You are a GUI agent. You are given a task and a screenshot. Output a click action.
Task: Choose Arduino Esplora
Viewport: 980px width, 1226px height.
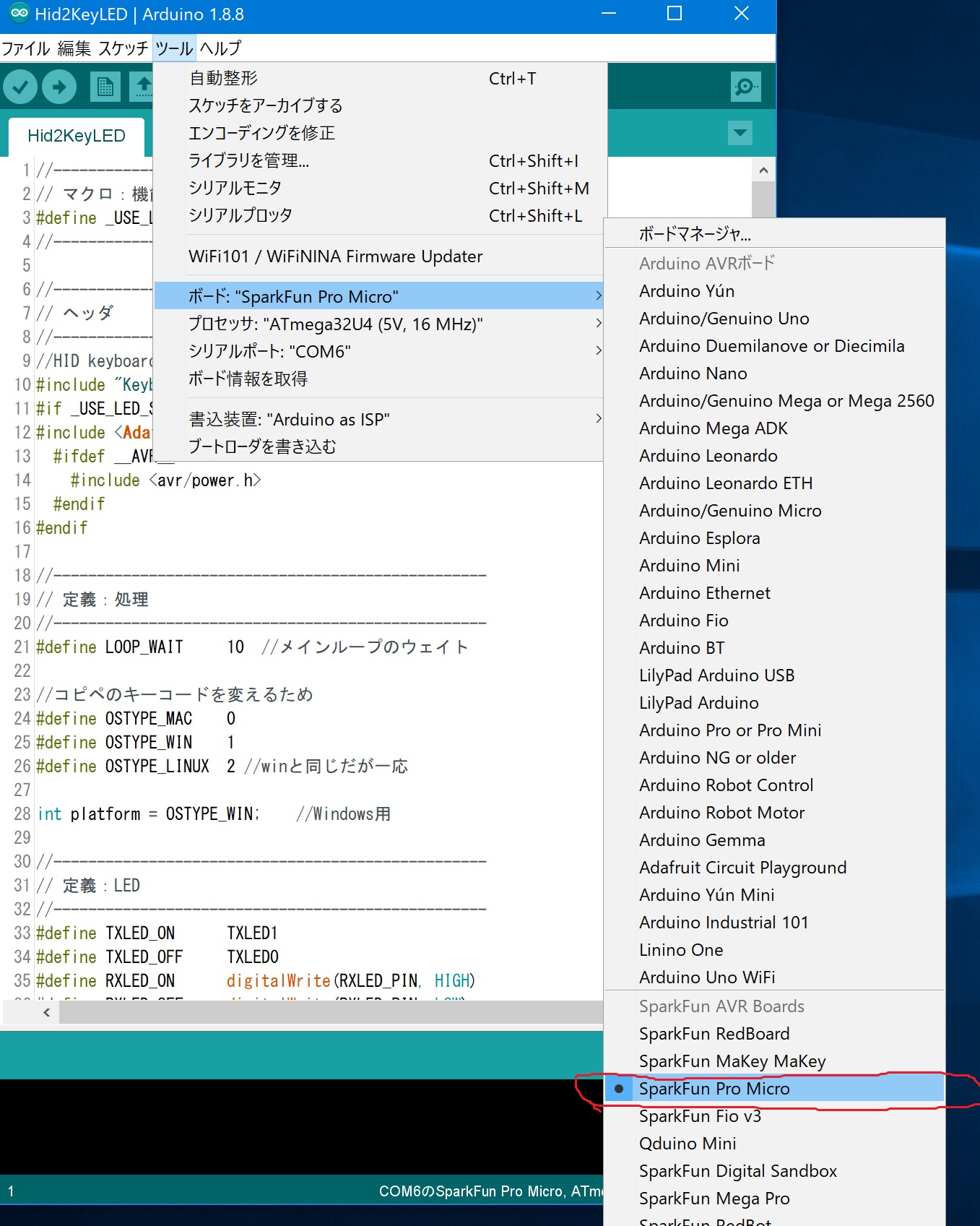(x=774, y=538)
